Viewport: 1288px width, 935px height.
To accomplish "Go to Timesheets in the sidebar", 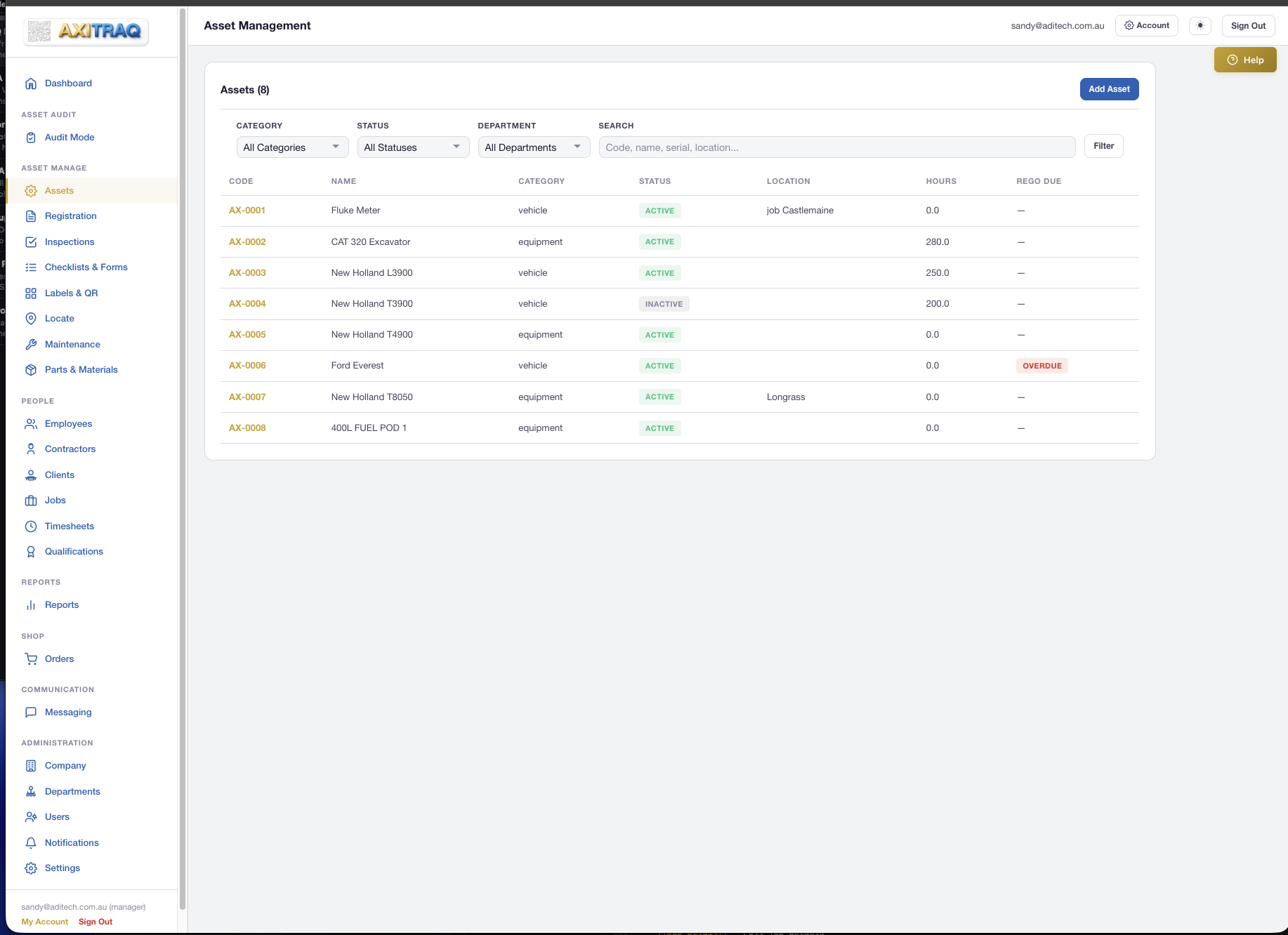I will [70, 526].
